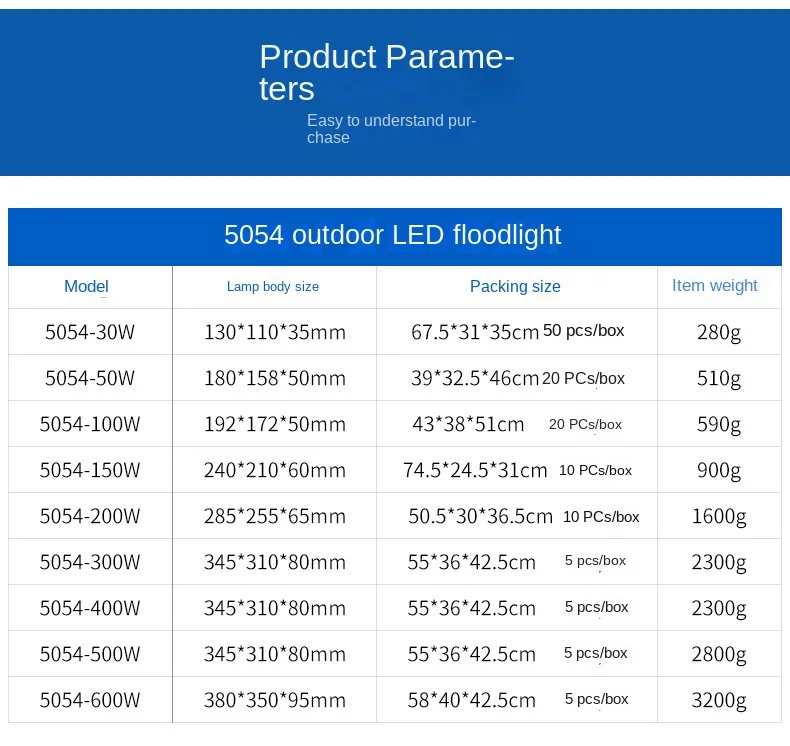Viewport: 790px width, 746px height.
Task: Select the 5054-100W model cell
Action: click(x=90, y=424)
